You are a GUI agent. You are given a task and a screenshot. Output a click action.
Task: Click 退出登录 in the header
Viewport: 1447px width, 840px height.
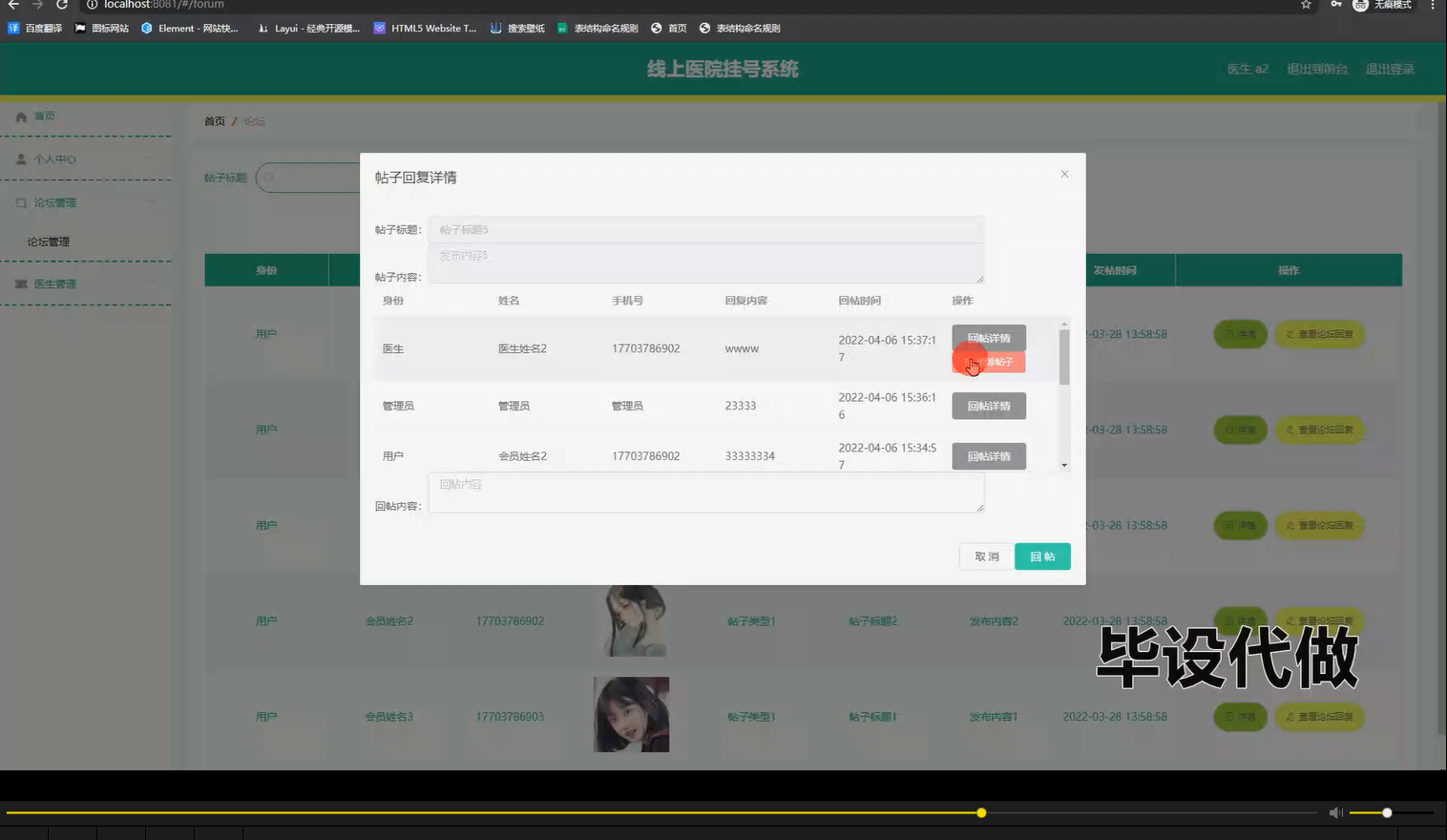tap(1390, 69)
